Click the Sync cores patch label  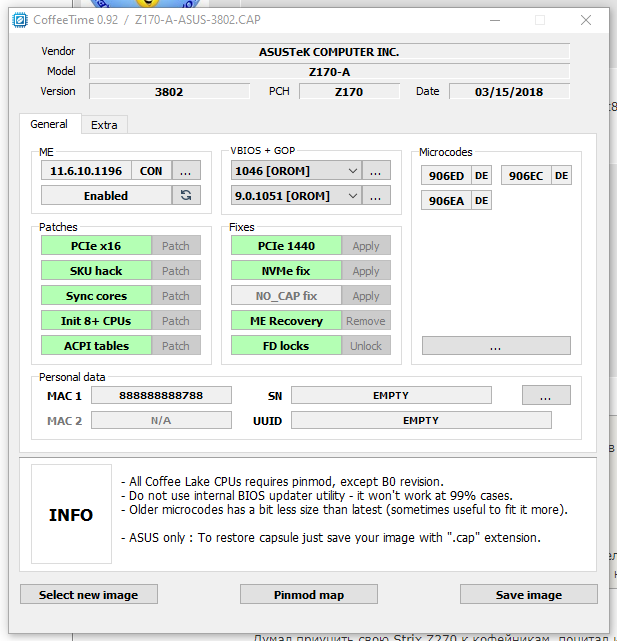tap(96, 296)
